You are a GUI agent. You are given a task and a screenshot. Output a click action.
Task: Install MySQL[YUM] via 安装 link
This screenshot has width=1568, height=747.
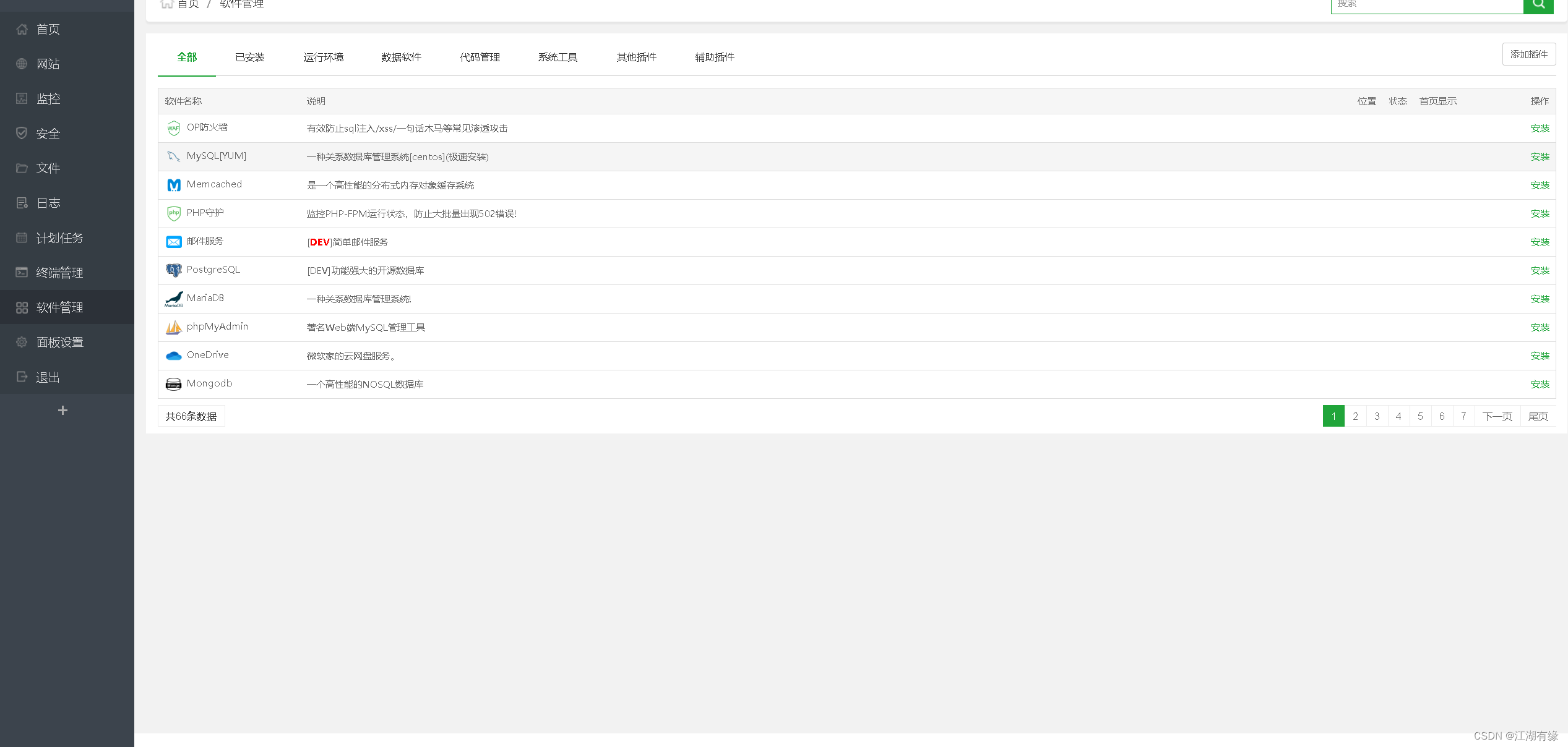point(1540,157)
